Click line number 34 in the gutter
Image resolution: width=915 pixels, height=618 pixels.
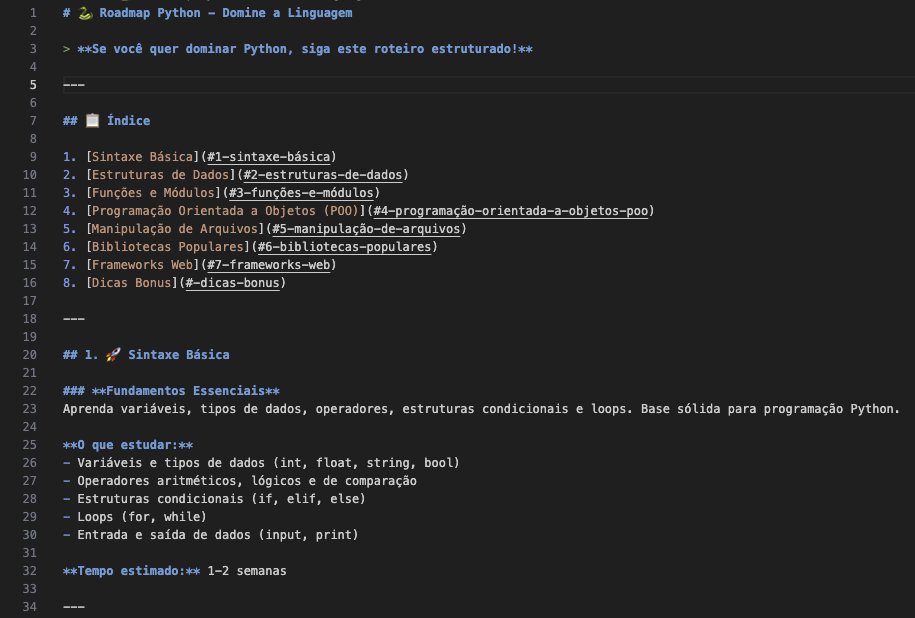tap(30, 607)
